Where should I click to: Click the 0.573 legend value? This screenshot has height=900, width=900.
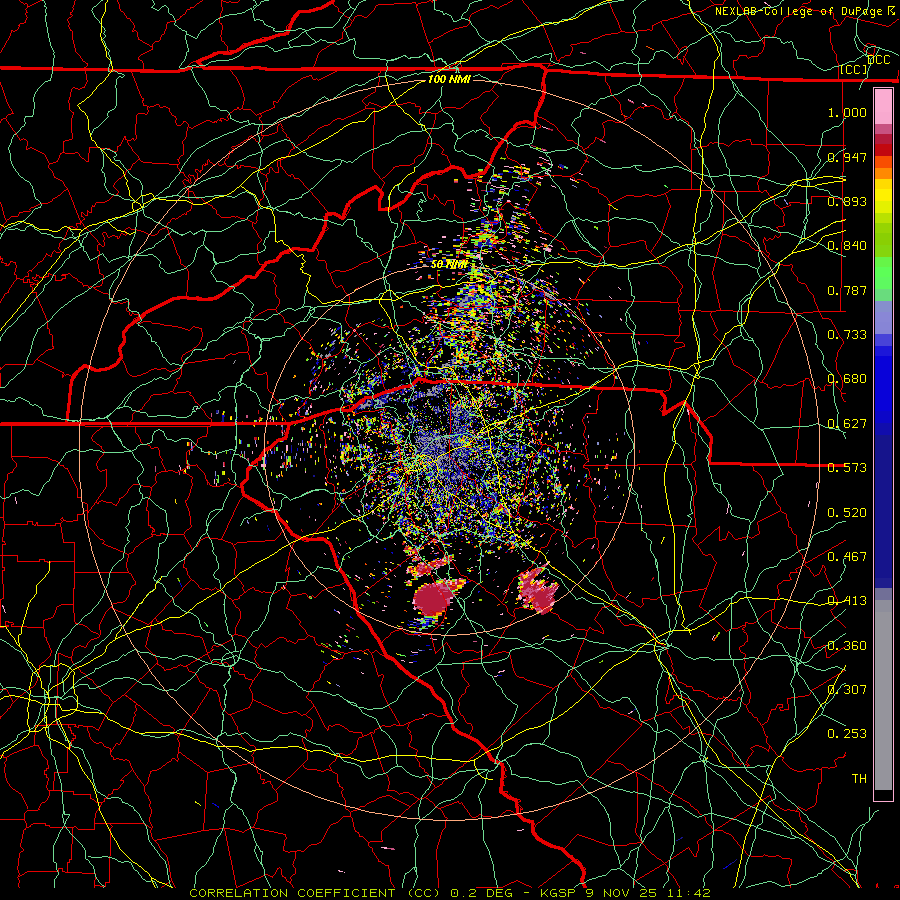coord(847,468)
